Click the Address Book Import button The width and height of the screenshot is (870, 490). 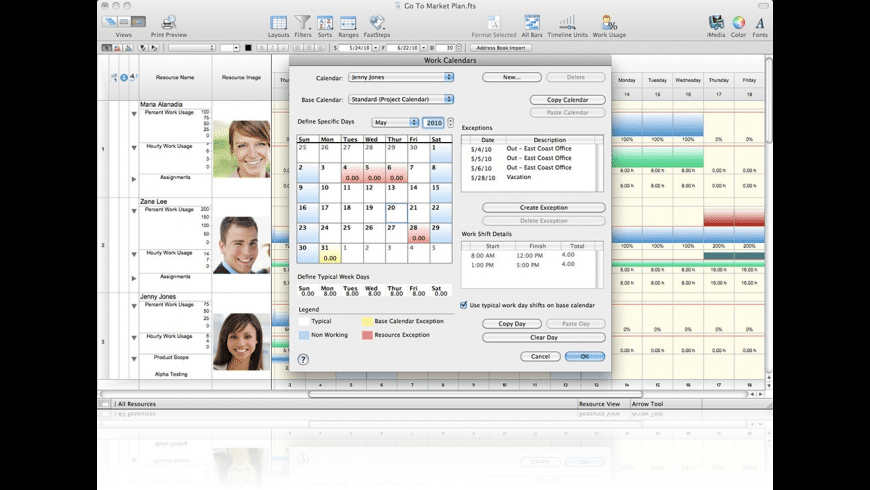(x=500, y=48)
